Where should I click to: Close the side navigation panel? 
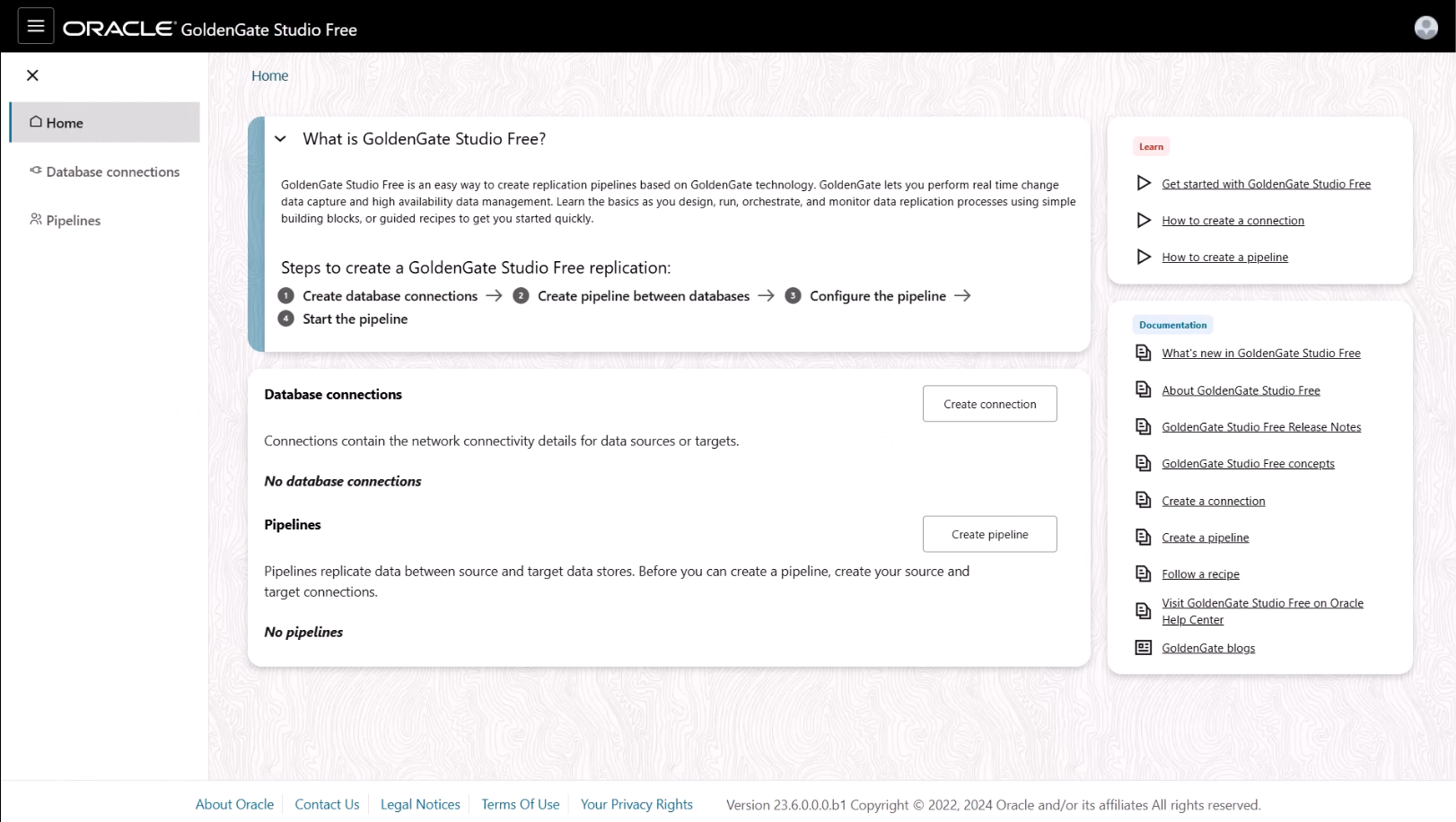click(32, 75)
